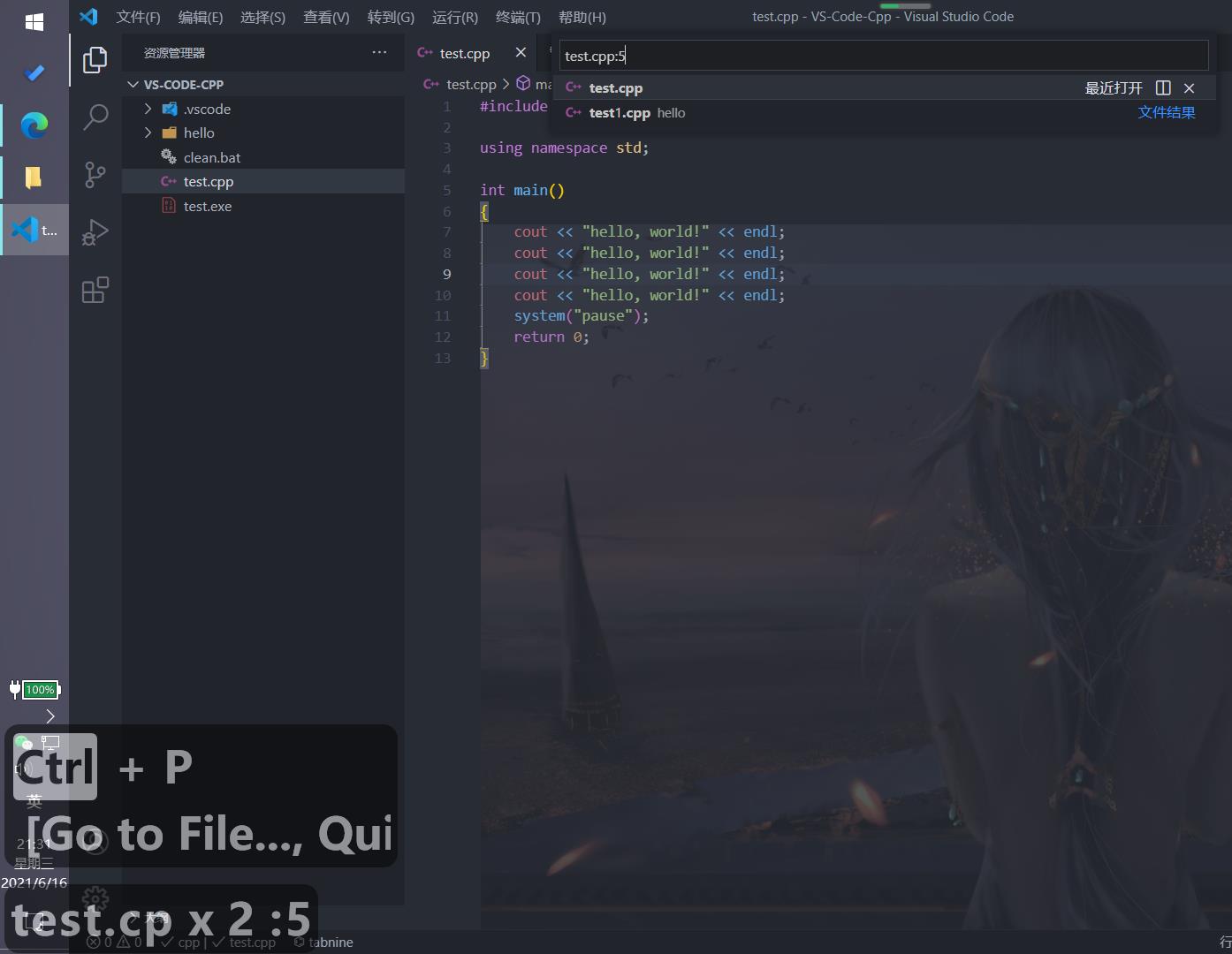Open Microsoft Edge from the taskbar
The height and width of the screenshot is (954, 1232).
(34, 125)
